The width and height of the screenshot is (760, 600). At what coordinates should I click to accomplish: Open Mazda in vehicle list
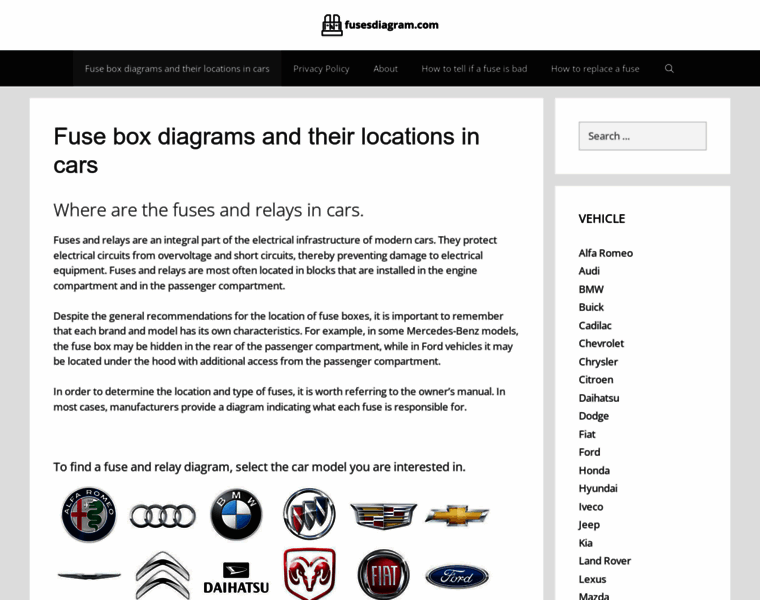(x=594, y=596)
